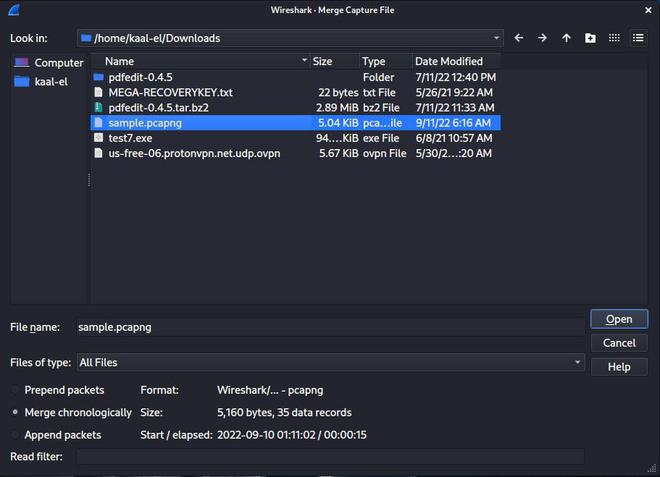This screenshot has height=477, width=660.
Task: Click the Computer sidebar icon
Action: [x=21, y=63]
